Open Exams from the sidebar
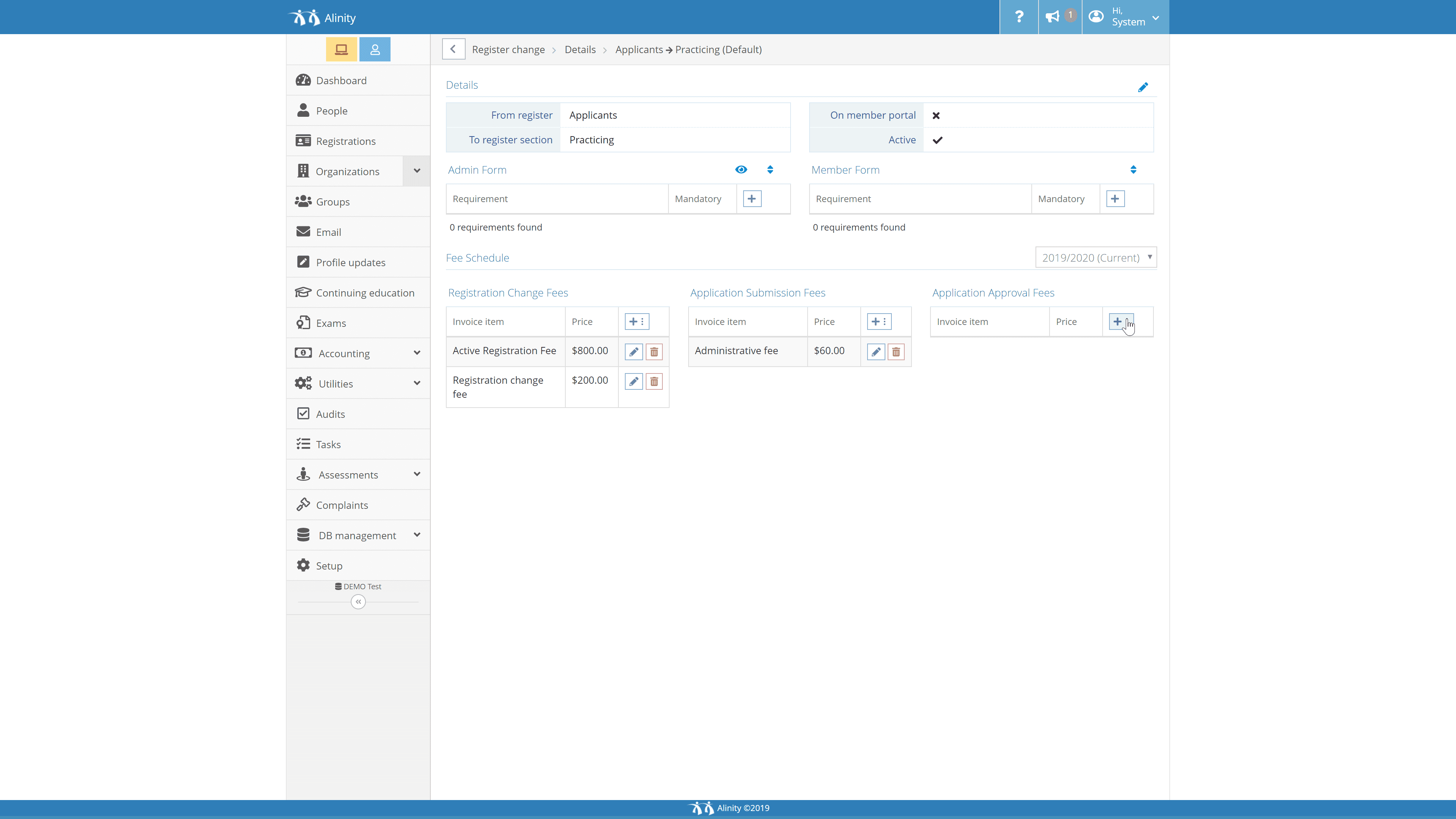 [358, 323]
